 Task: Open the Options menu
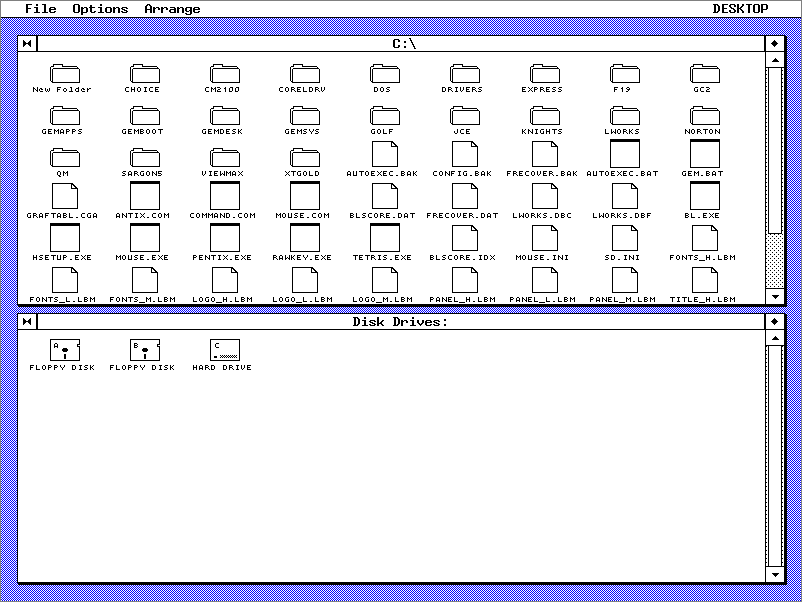(x=100, y=8)
